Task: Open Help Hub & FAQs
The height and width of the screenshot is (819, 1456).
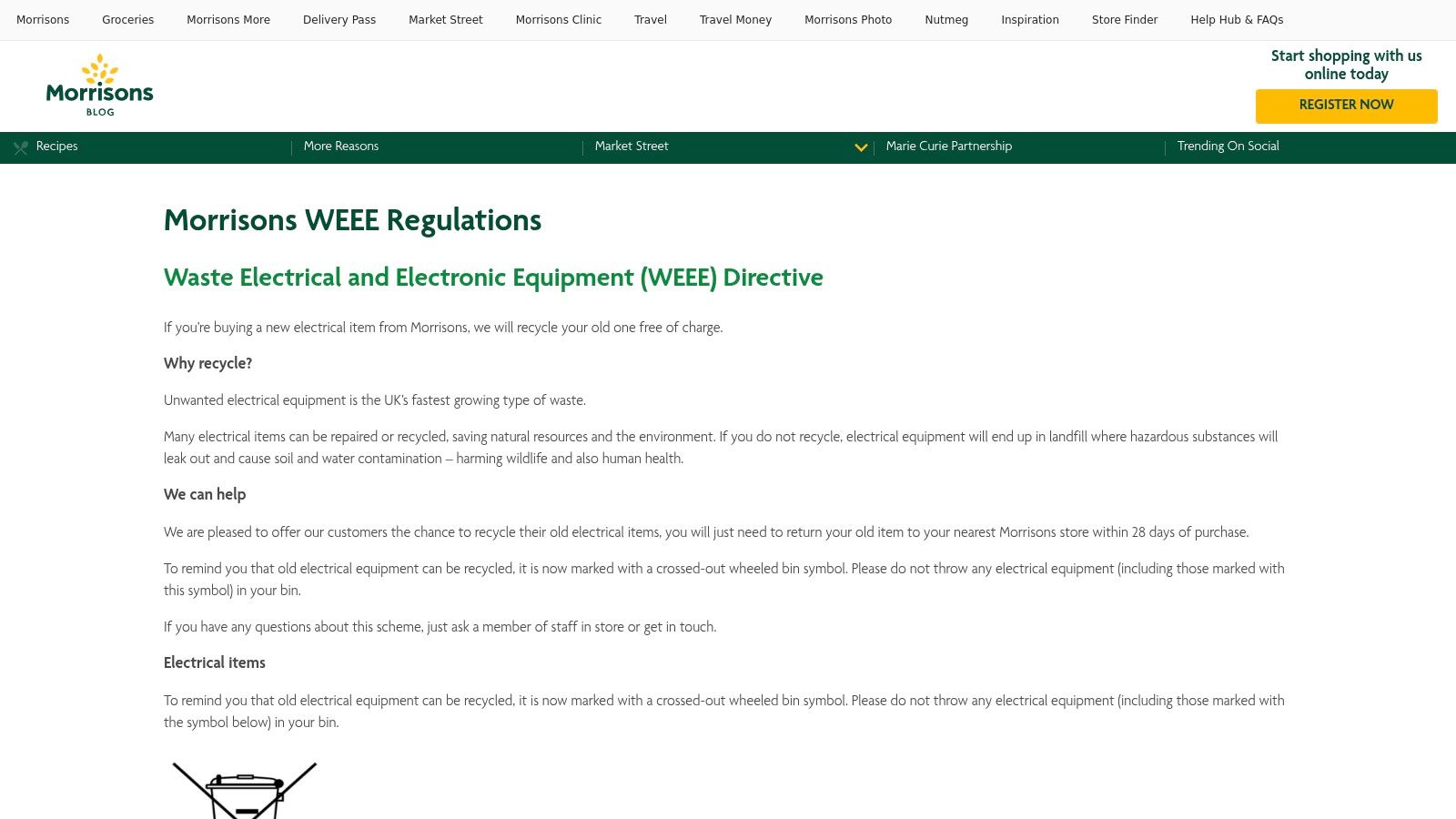Action: [x=1237, y=19]
